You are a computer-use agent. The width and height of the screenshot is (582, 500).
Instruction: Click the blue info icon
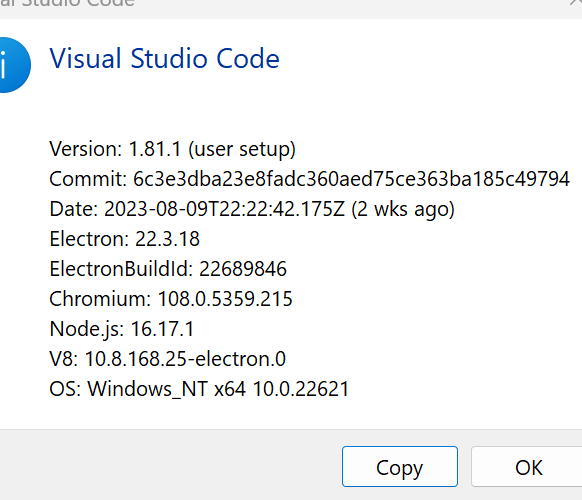coord(14,65)
